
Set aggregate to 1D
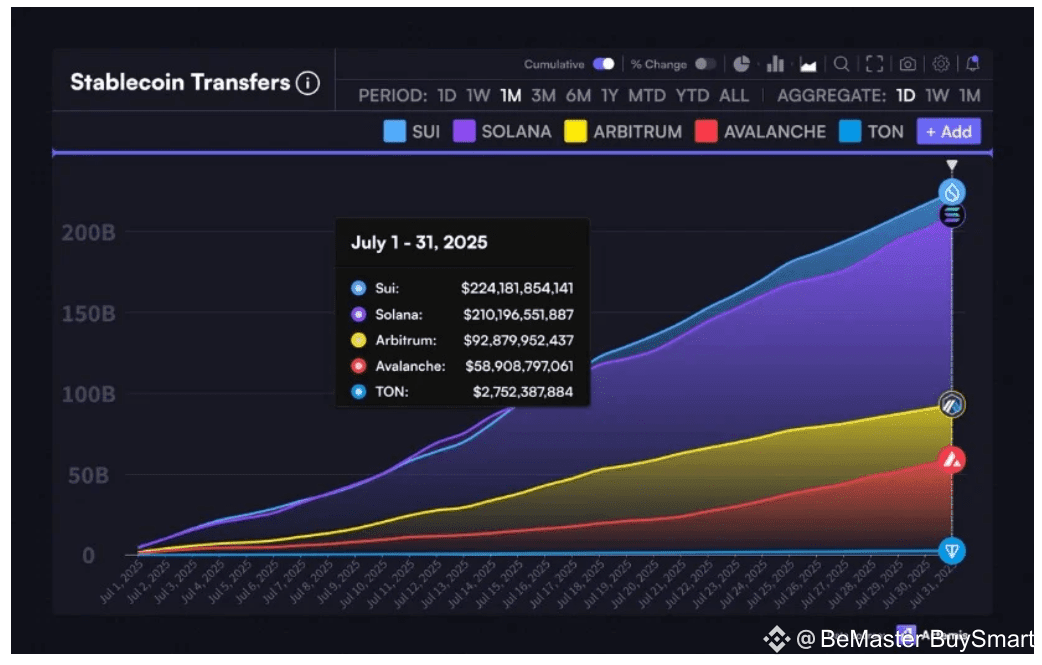(x=906, y=96)
